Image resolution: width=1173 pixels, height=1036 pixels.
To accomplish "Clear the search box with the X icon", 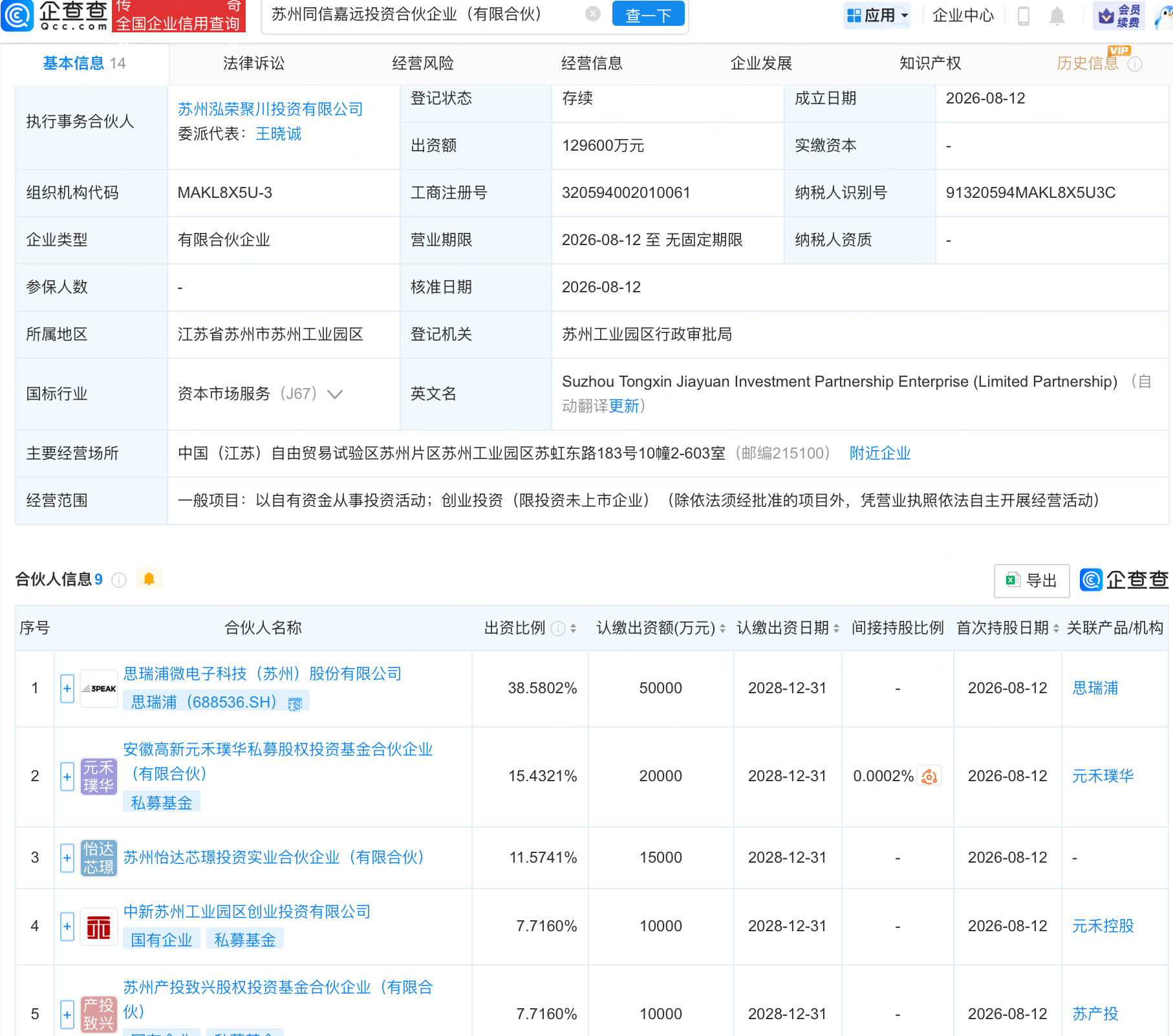I will coord(592,14).
